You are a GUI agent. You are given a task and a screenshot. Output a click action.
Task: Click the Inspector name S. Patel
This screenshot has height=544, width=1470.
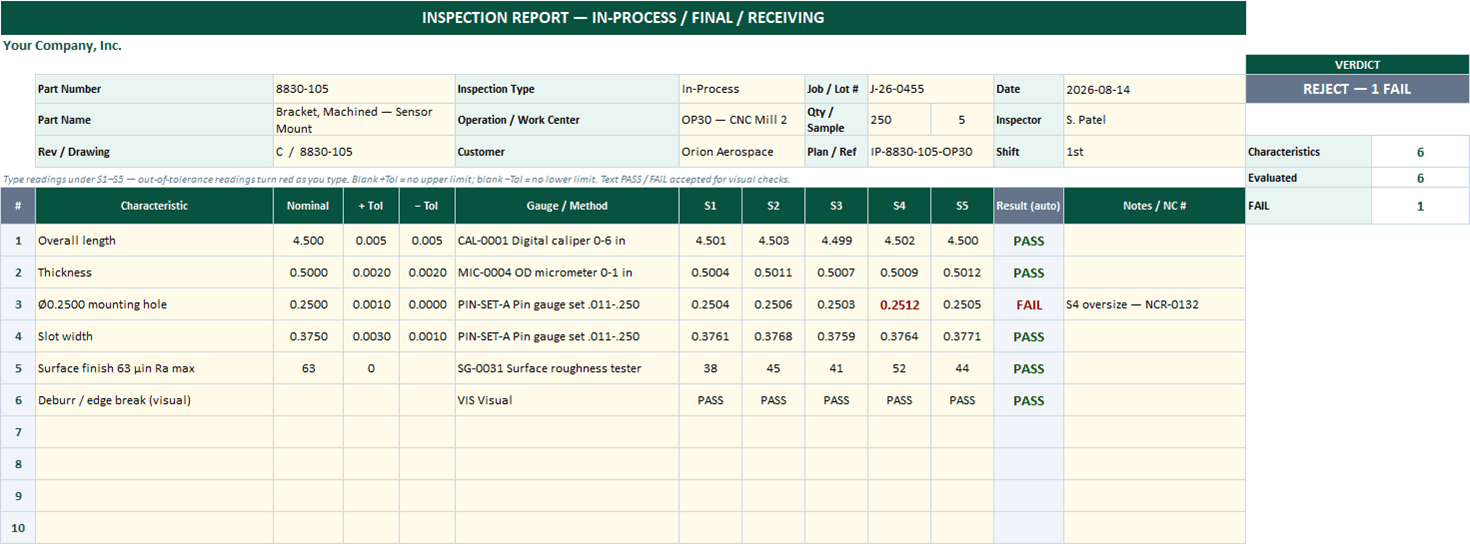[1154, 120]
